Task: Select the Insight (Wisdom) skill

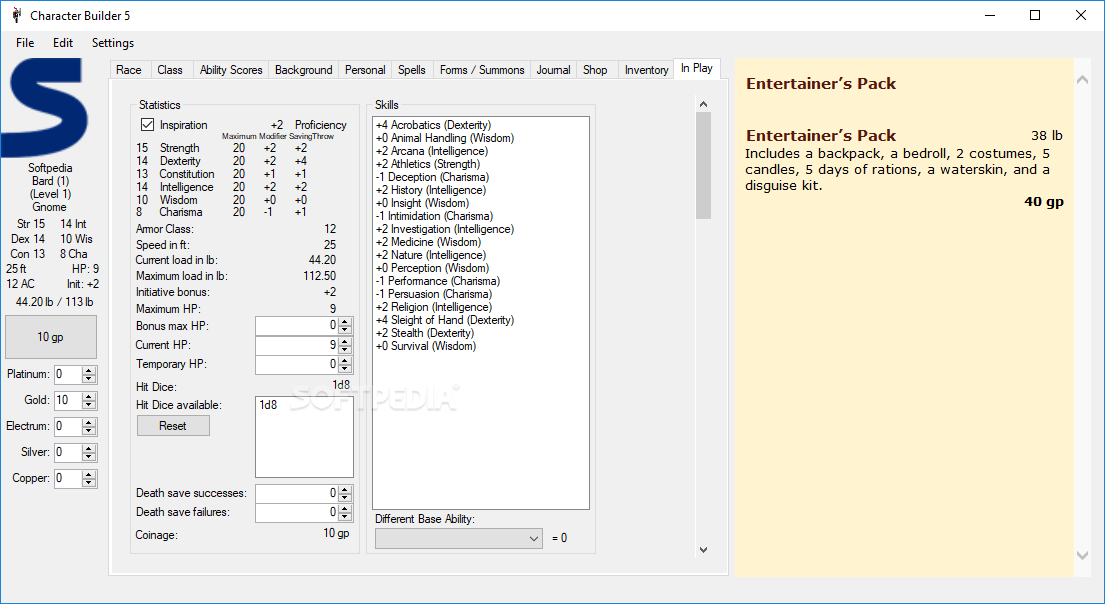Action: pos(422,203)
